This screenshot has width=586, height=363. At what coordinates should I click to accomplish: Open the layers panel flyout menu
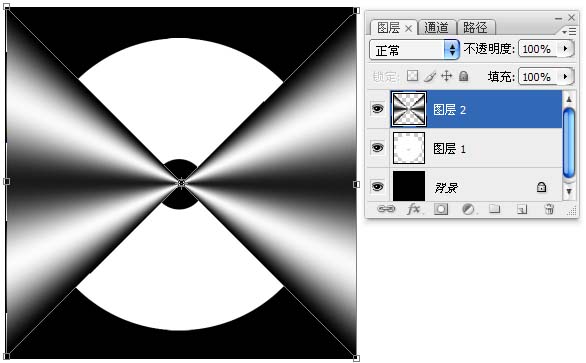pyautogui.click(x=569, y=32)
